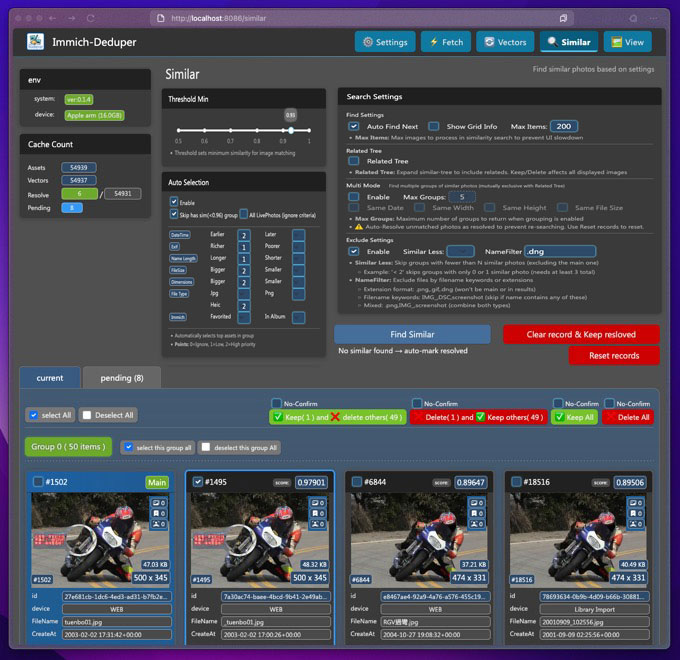Open the Longer points dropdown

244,258
